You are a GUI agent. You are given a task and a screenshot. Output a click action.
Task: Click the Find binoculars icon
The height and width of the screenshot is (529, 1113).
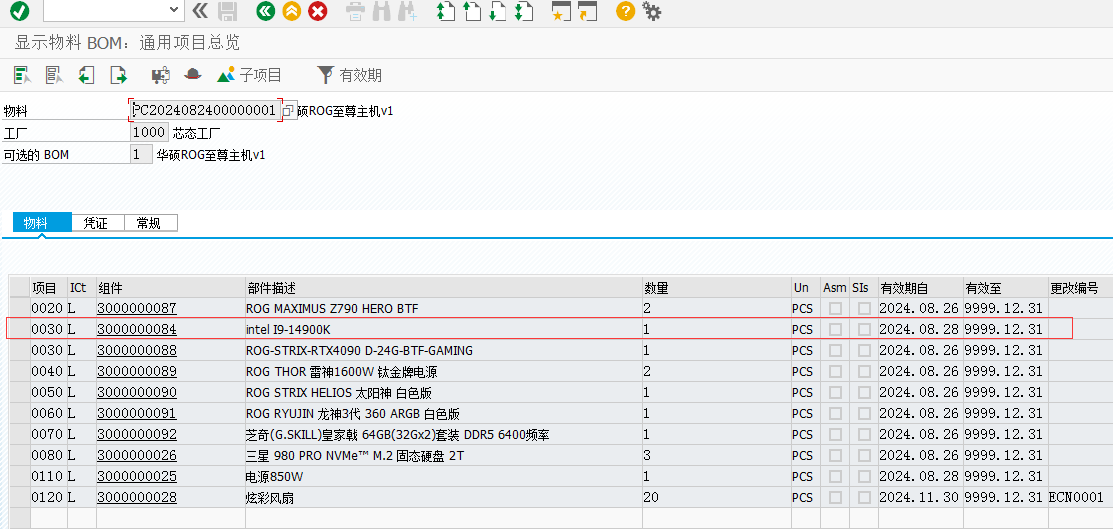pos(382,11)
